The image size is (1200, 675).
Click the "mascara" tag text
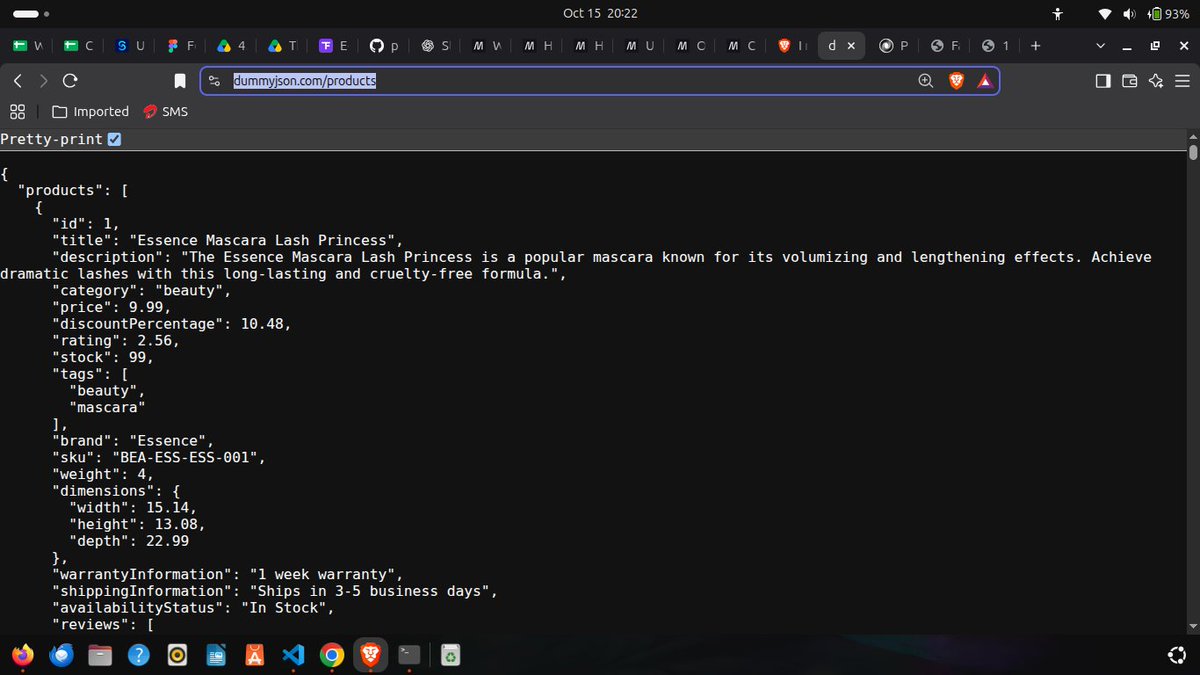pos(108,407)
